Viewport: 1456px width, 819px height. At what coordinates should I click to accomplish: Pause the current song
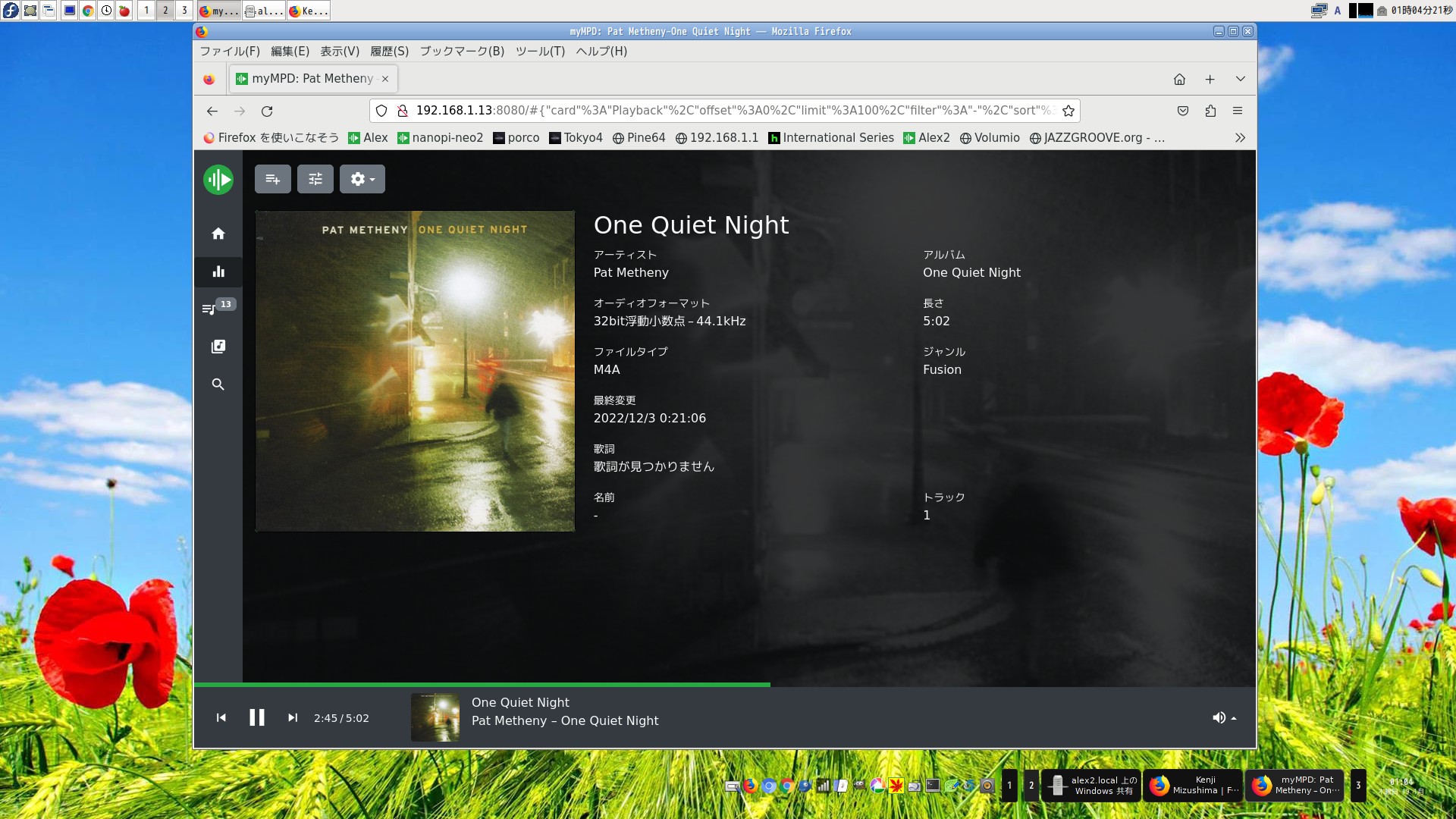click(257, 717)
